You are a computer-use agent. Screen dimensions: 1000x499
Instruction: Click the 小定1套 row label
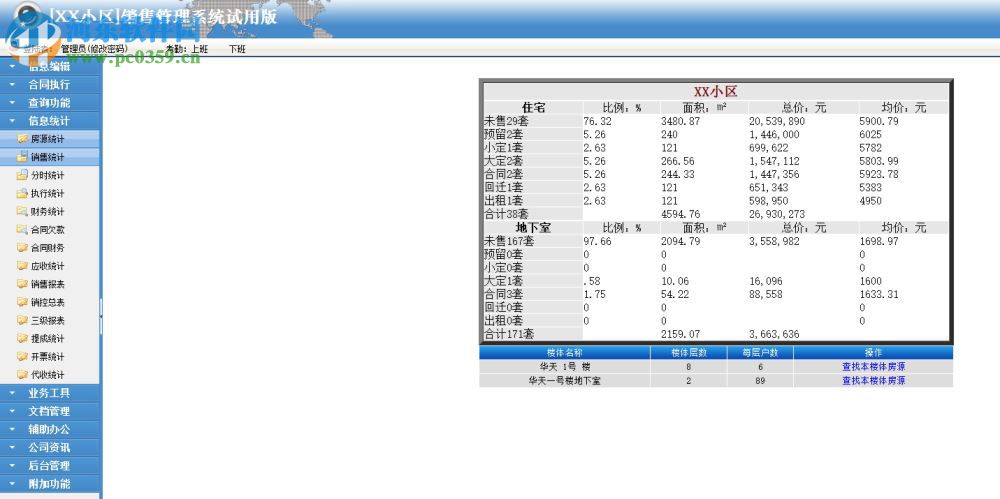pyautogui.click(x=504, y=148)
